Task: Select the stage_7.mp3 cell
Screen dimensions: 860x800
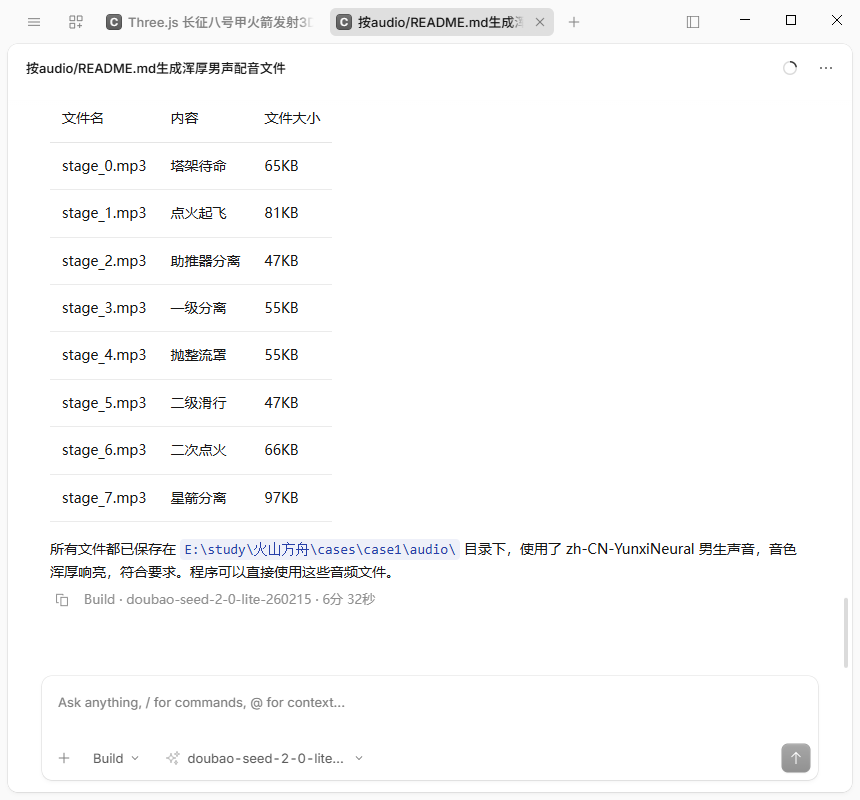Action: (104, 498)
